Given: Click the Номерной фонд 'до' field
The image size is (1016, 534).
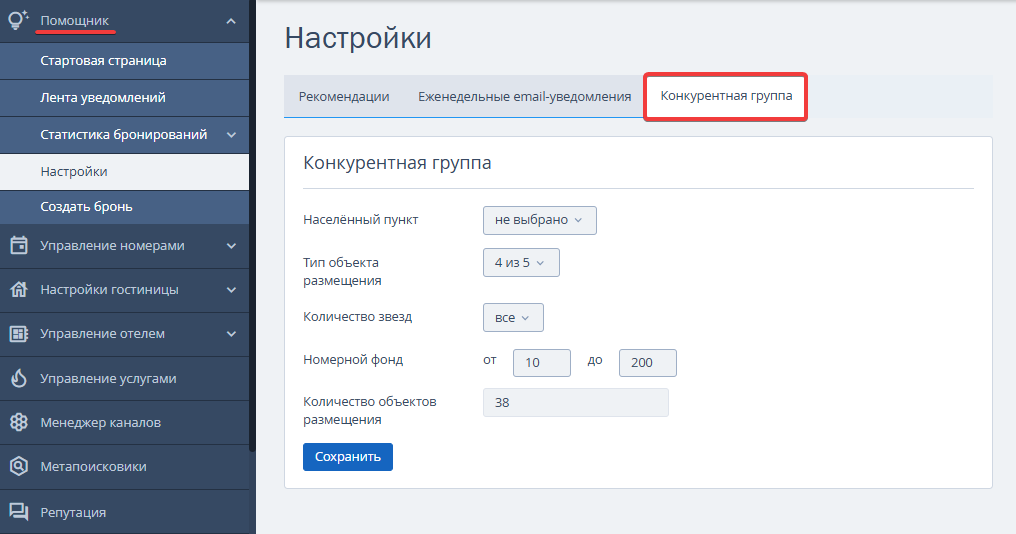Looking at the screenshot, I should coord(648,363).
